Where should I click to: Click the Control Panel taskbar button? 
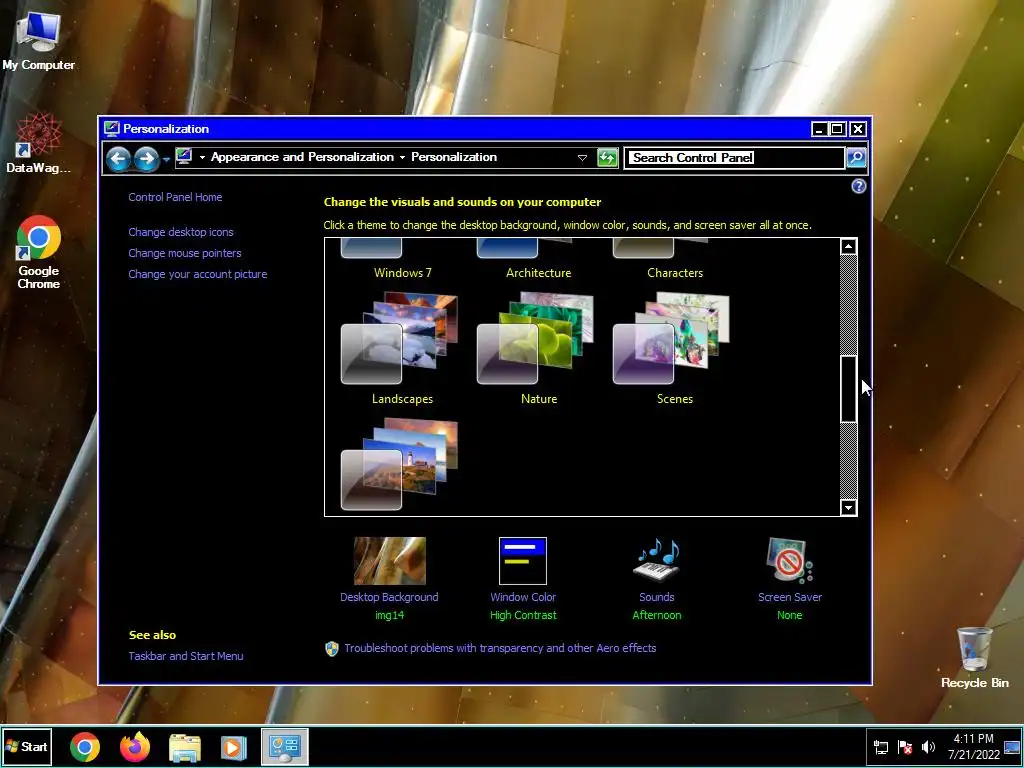click(x=285, y=746)
